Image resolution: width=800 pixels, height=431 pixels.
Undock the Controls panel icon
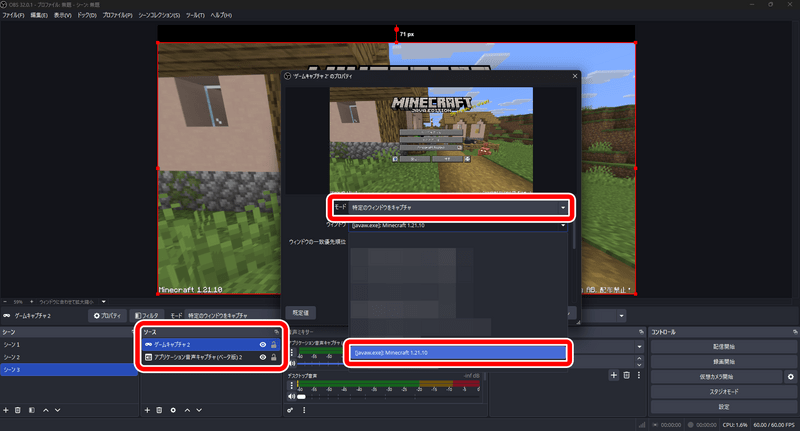pyautogui.click(x=795, y=332)
